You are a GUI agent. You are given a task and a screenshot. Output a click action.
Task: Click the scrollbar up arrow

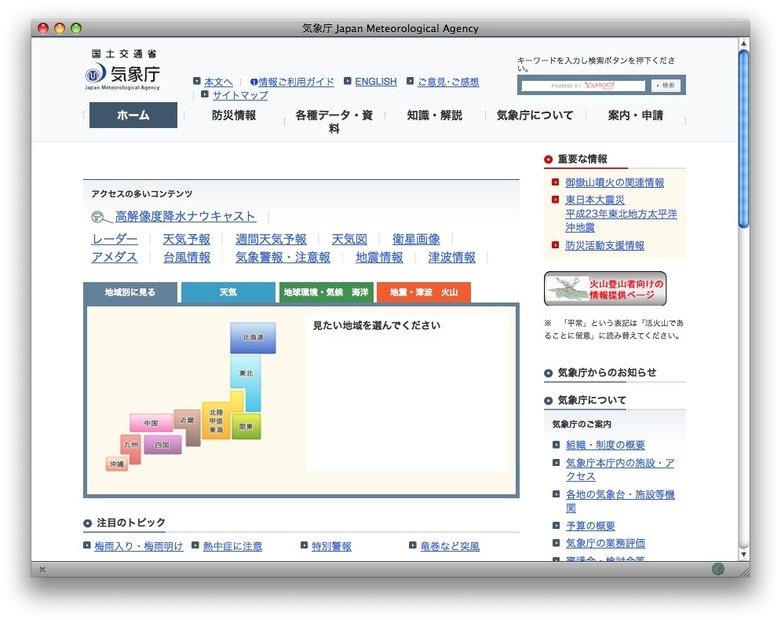744,43
